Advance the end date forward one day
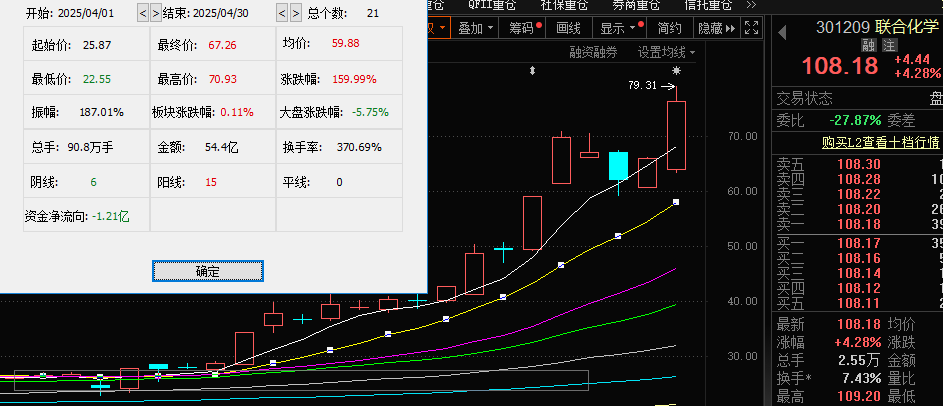Screen dimensions: 943x406 click(x=296, y=13)
